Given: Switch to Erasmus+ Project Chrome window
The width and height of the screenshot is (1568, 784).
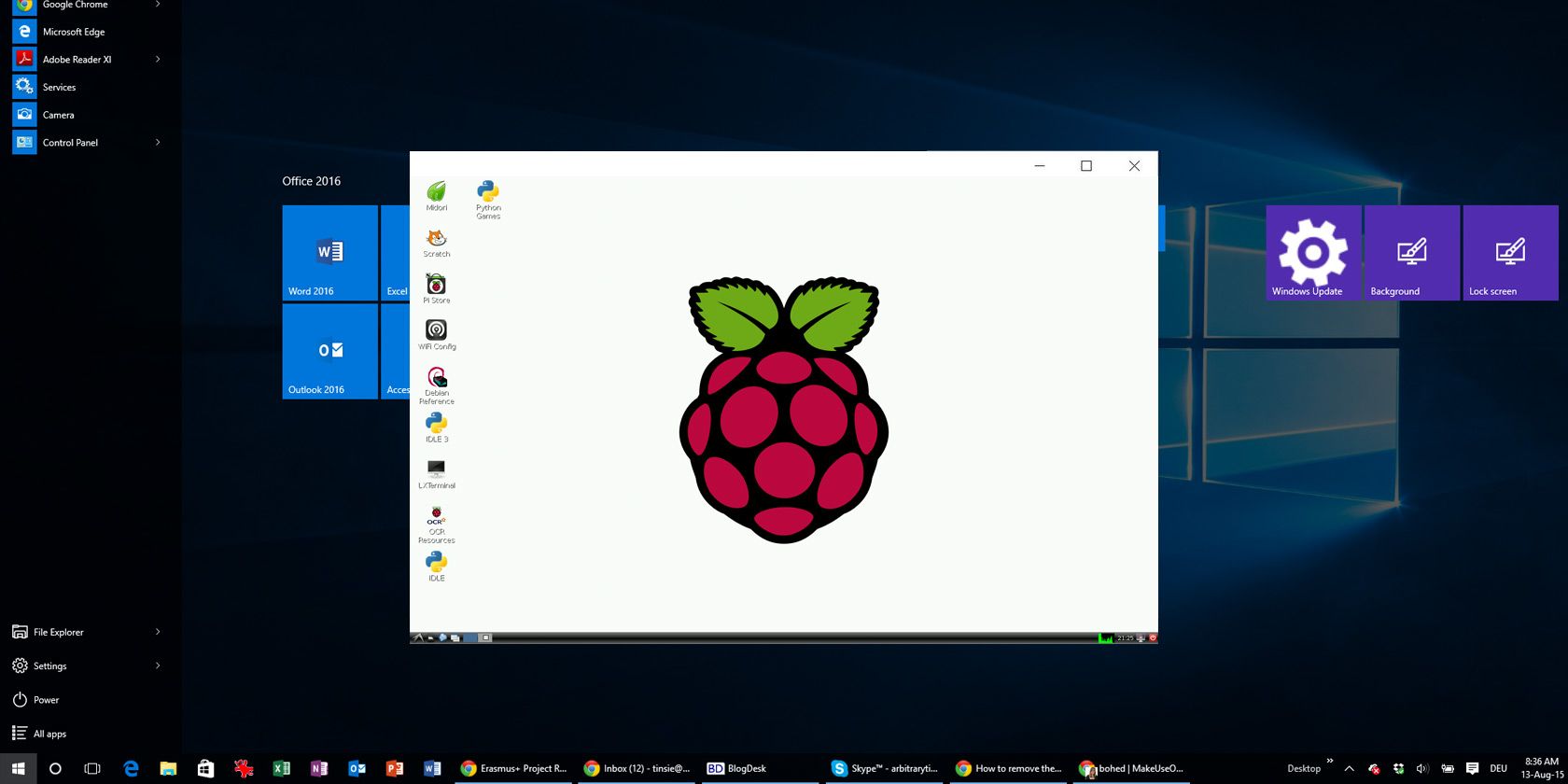Looking at the screenshot, I should [513, 769].
